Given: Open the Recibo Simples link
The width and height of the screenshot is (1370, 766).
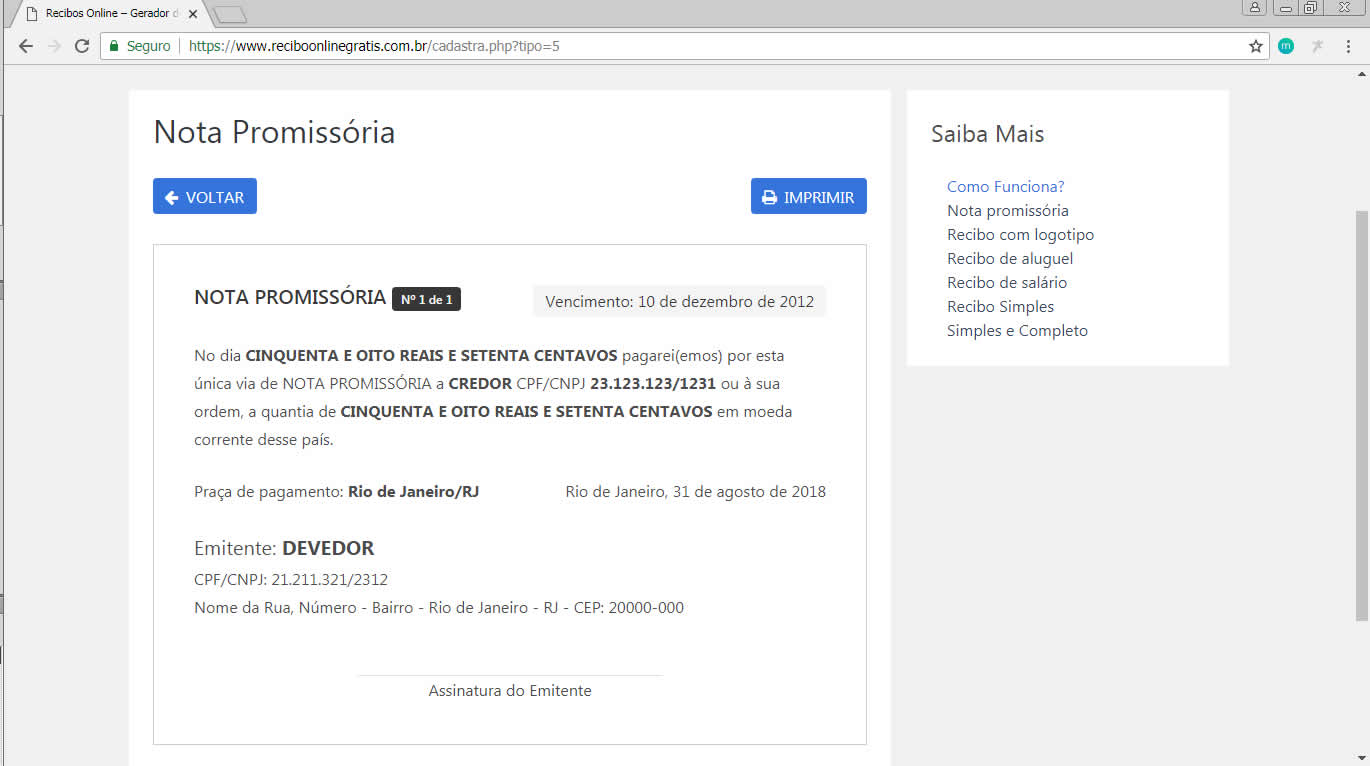Looking at the screenshot, I should (1001, 306).
